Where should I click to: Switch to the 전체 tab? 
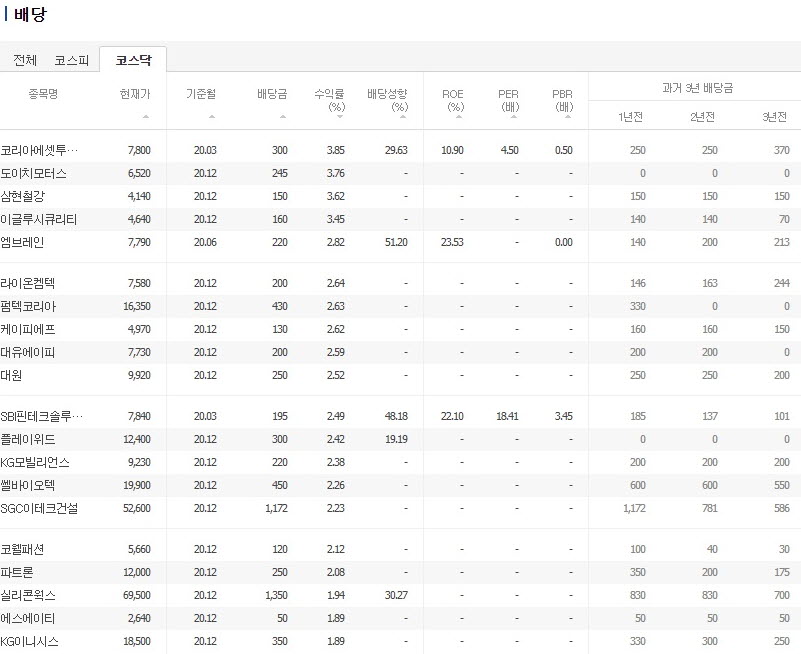pos(25,60)
